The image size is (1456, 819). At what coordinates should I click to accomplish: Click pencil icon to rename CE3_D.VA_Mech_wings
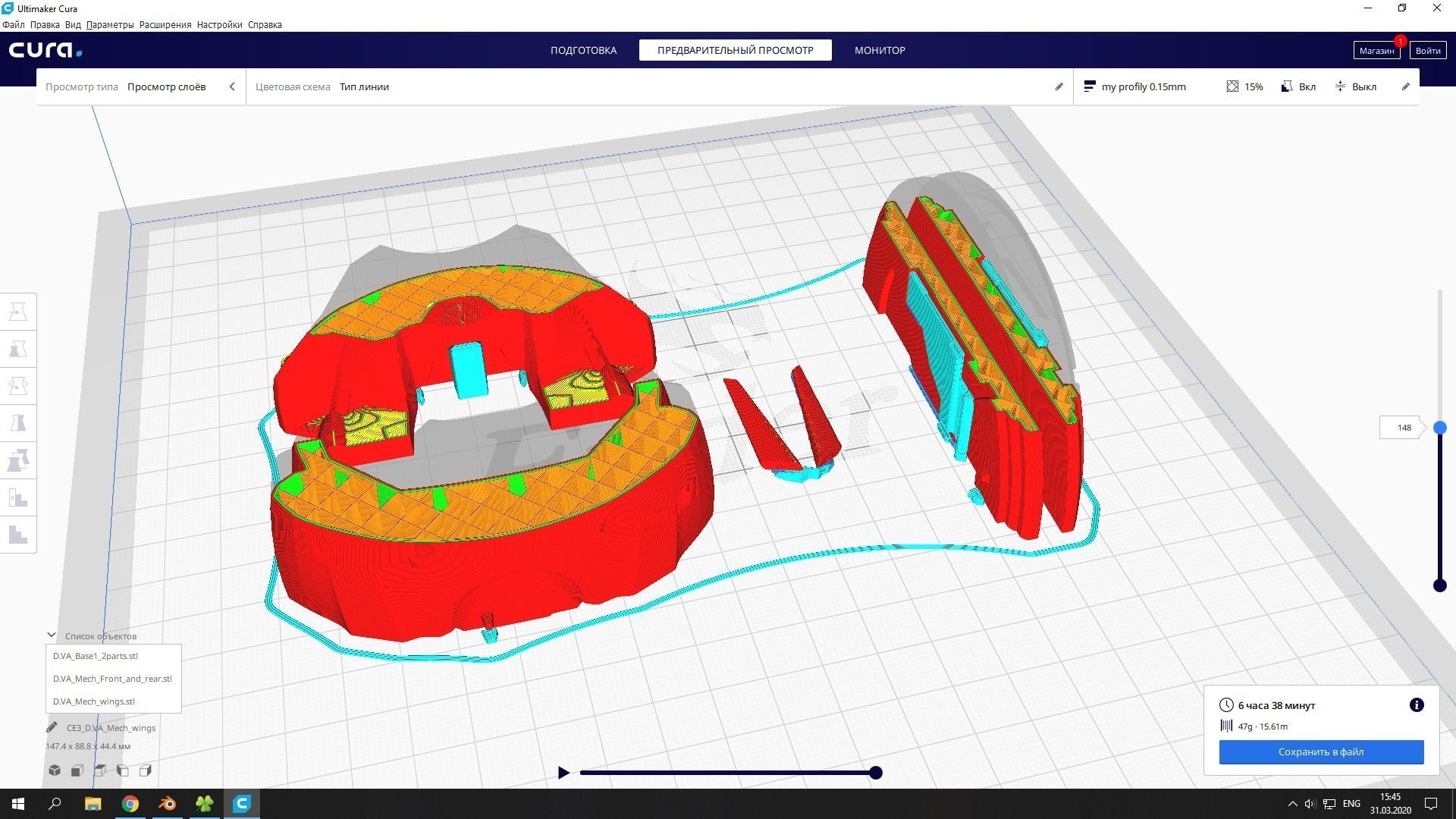pyautogui.click(x=52, y=727)
